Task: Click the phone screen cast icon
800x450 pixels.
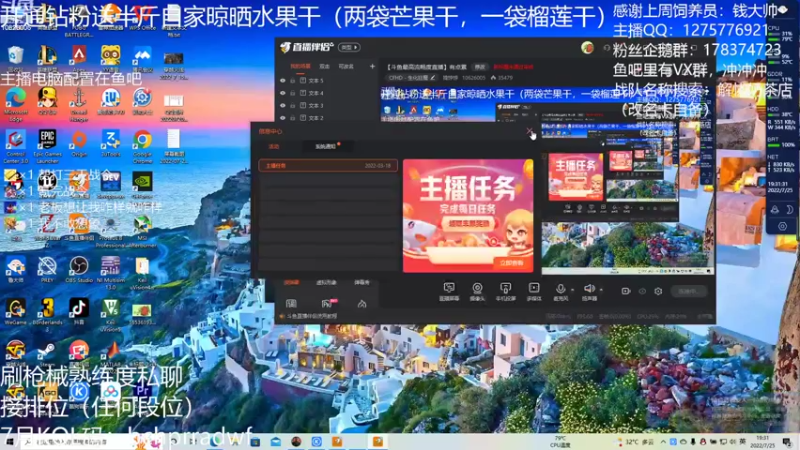Action: (505, 292)
